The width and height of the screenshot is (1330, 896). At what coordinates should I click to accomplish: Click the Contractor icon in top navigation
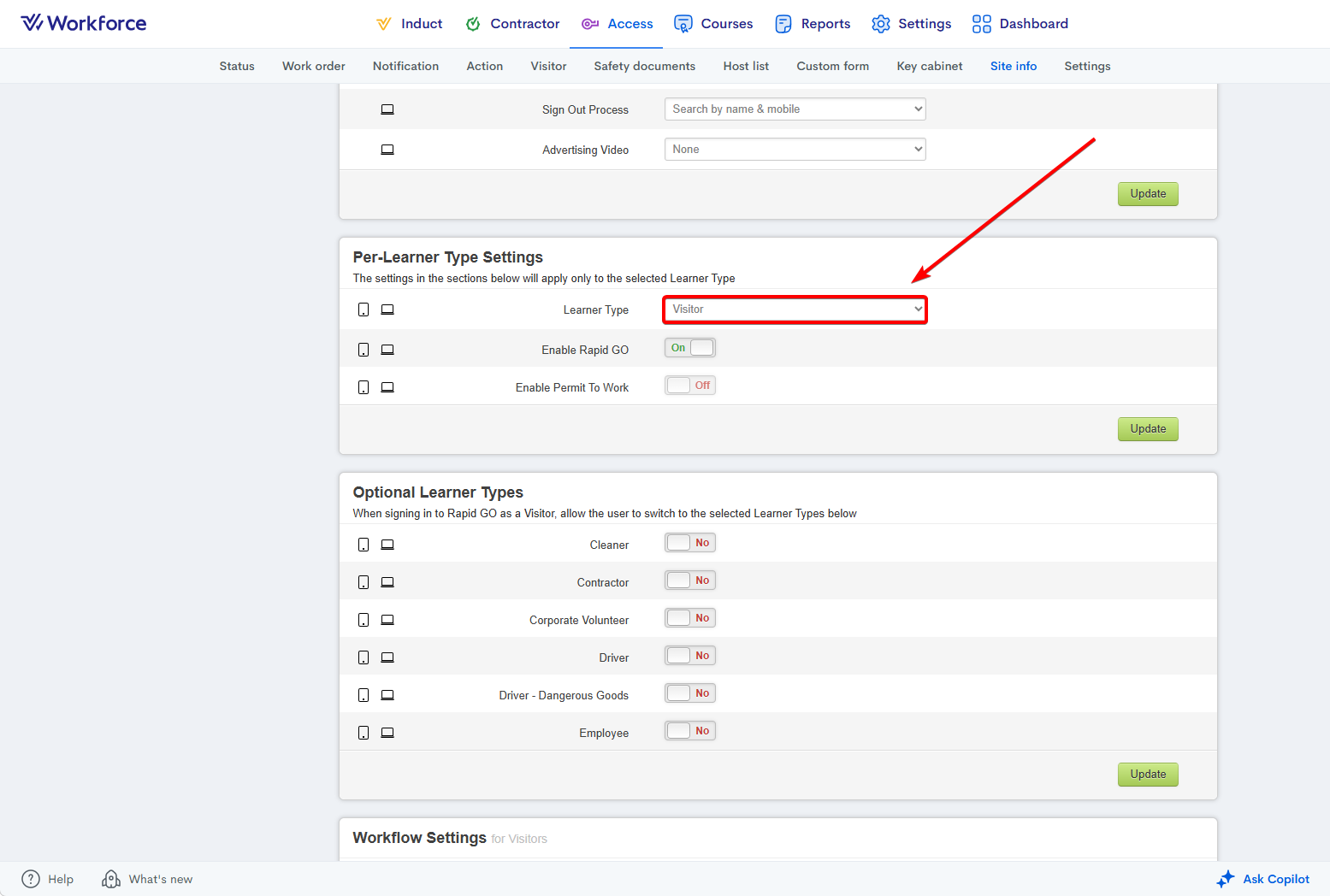473,24
